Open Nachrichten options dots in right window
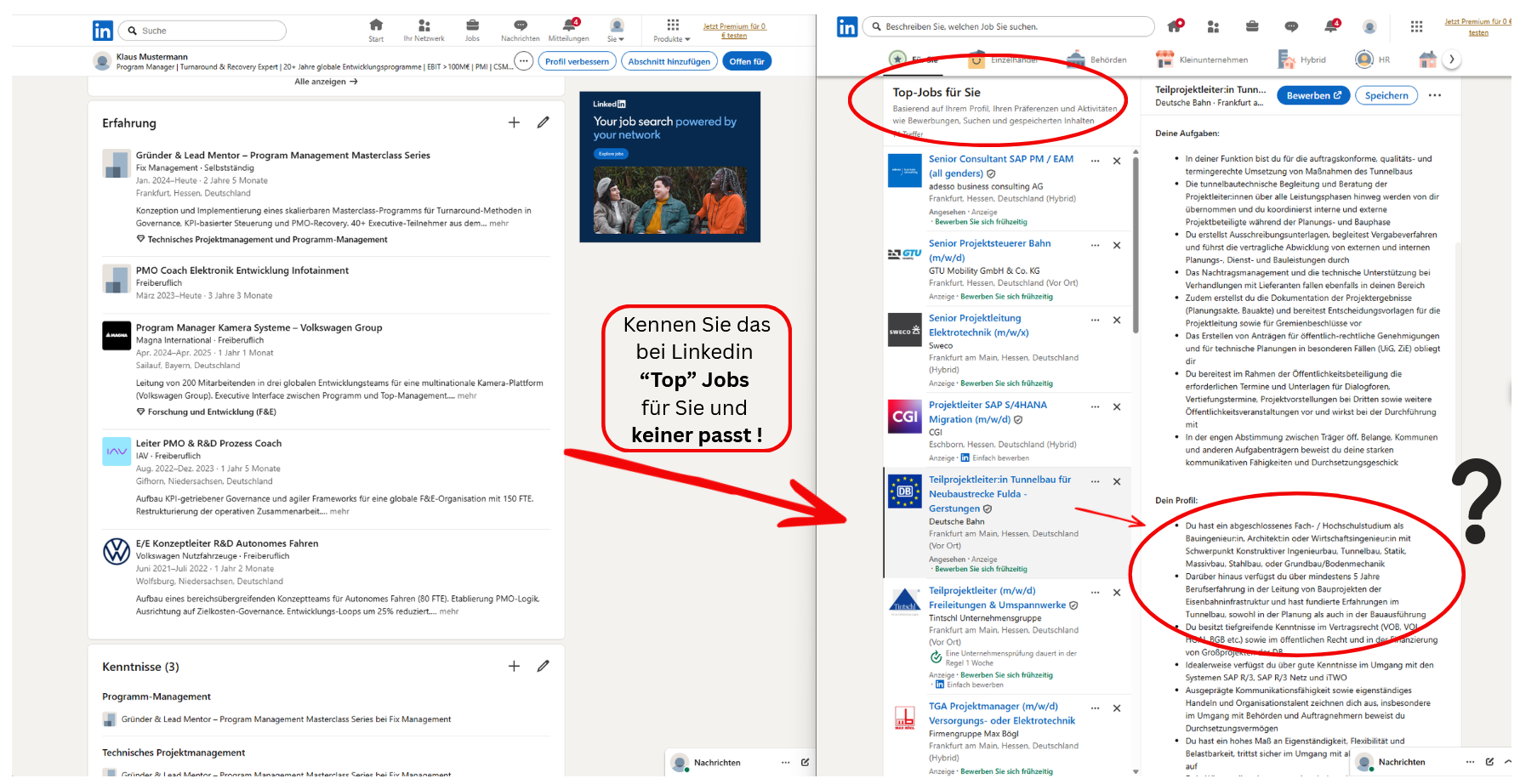The width and height of the screenshot is (1520, 784). click(x=1470, y=762)
